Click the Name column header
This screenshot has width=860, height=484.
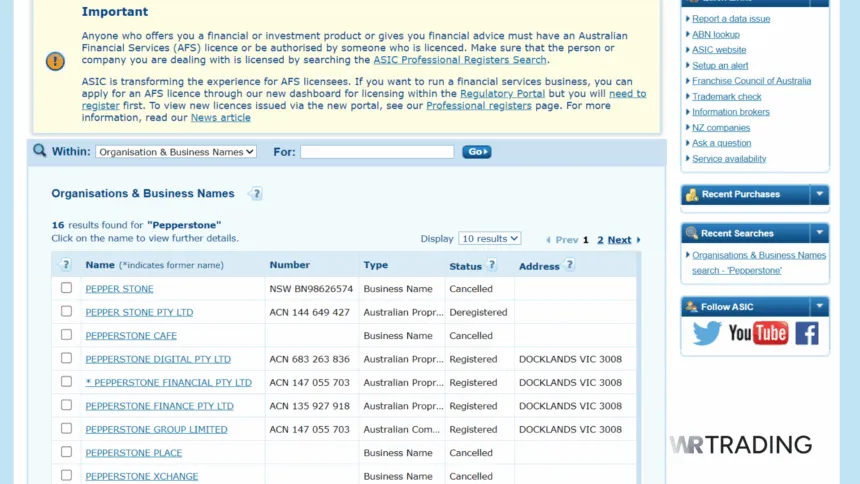click(x=100, y=265)
